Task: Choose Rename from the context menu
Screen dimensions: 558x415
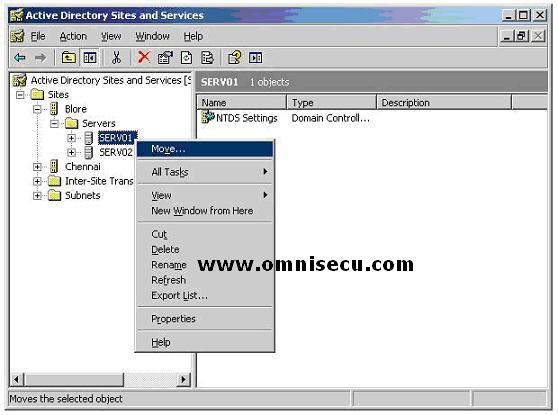Action: point(205,265)
